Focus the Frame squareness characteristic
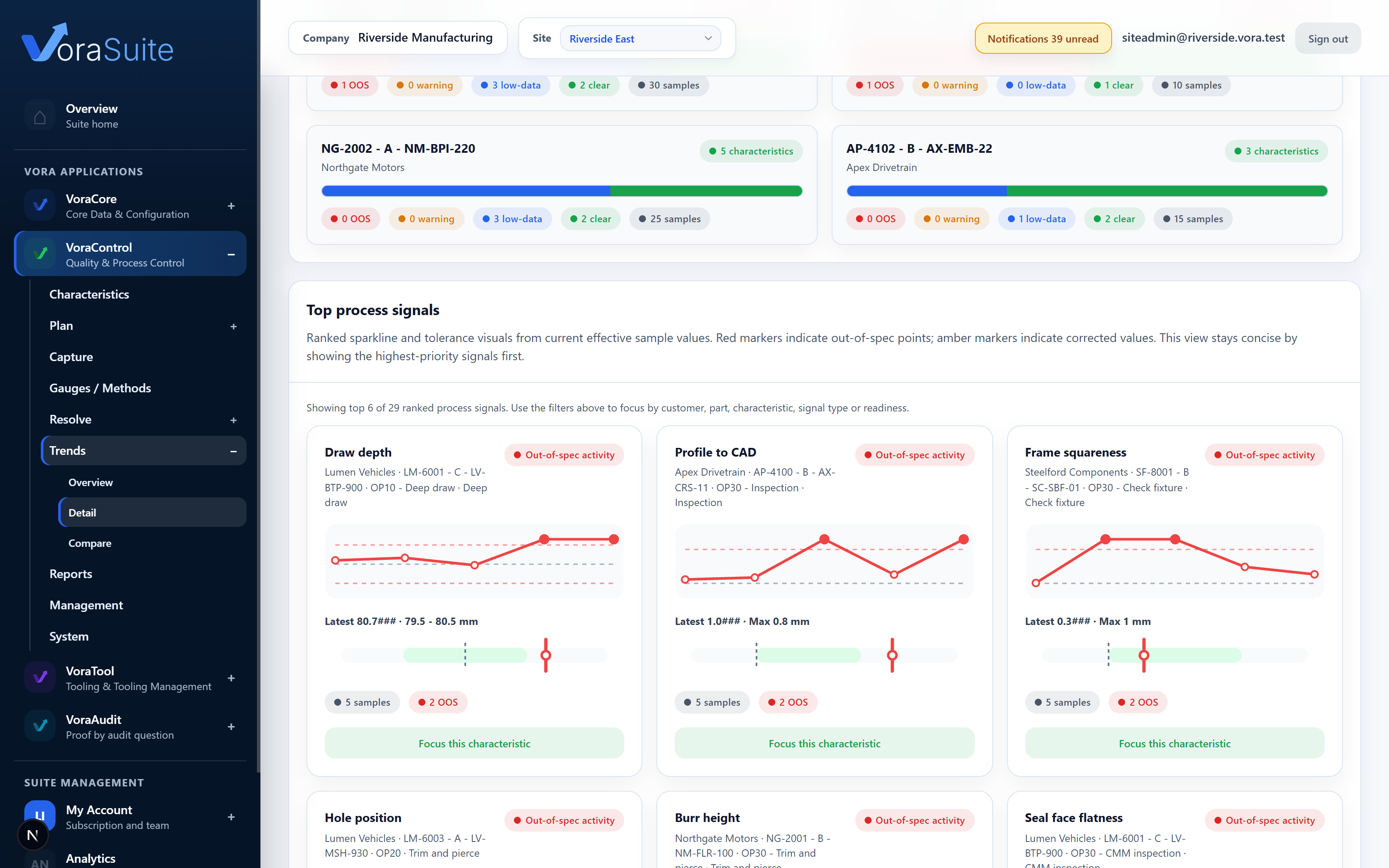Image resolution: width=1389 pixels, height=868 pixels. click(x=1174, y=743)
